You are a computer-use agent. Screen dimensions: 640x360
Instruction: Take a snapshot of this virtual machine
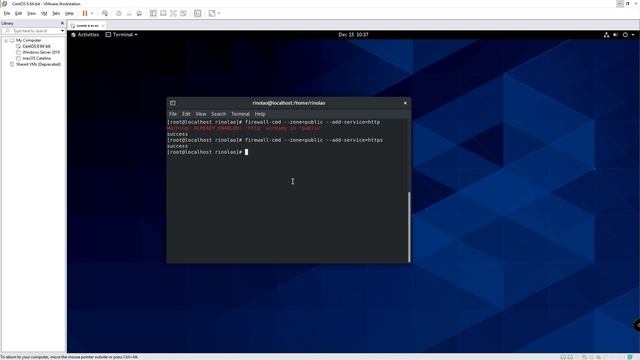click(119, 13)
